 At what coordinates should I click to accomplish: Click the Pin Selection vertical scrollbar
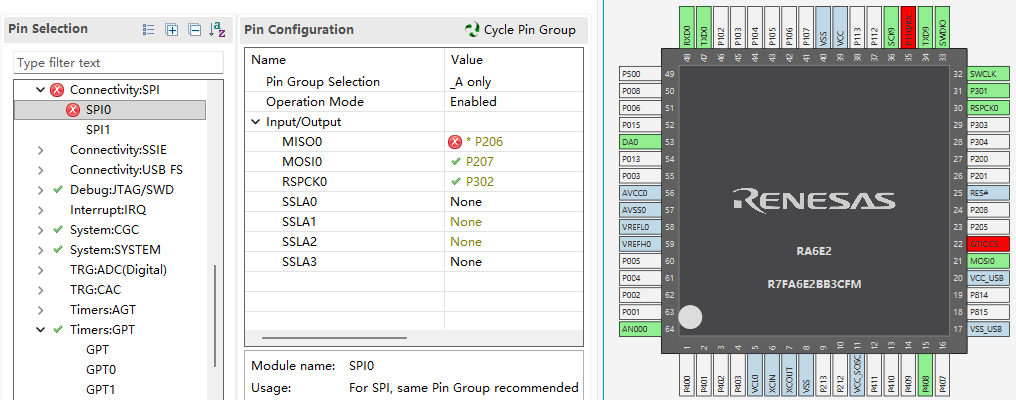coord(215,316)
